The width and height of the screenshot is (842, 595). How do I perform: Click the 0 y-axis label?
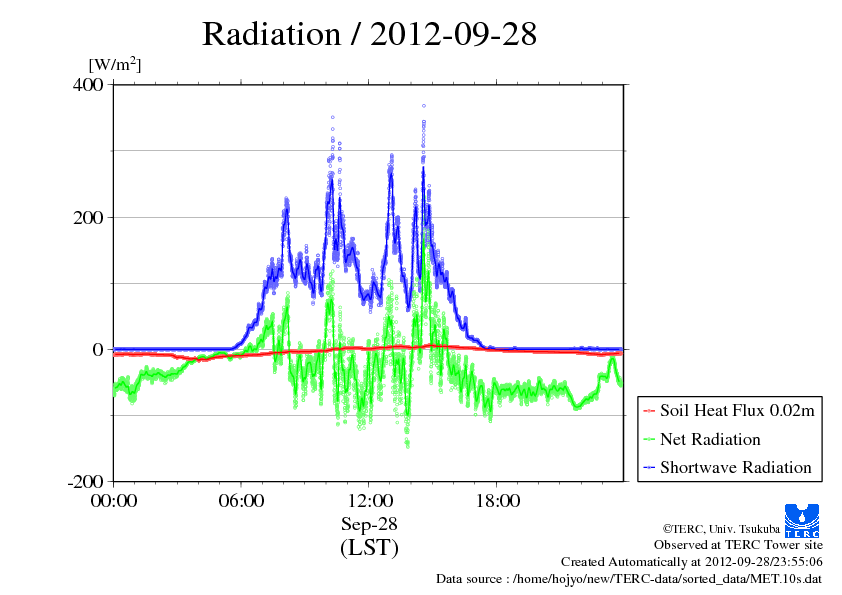[x=98, y=350]
